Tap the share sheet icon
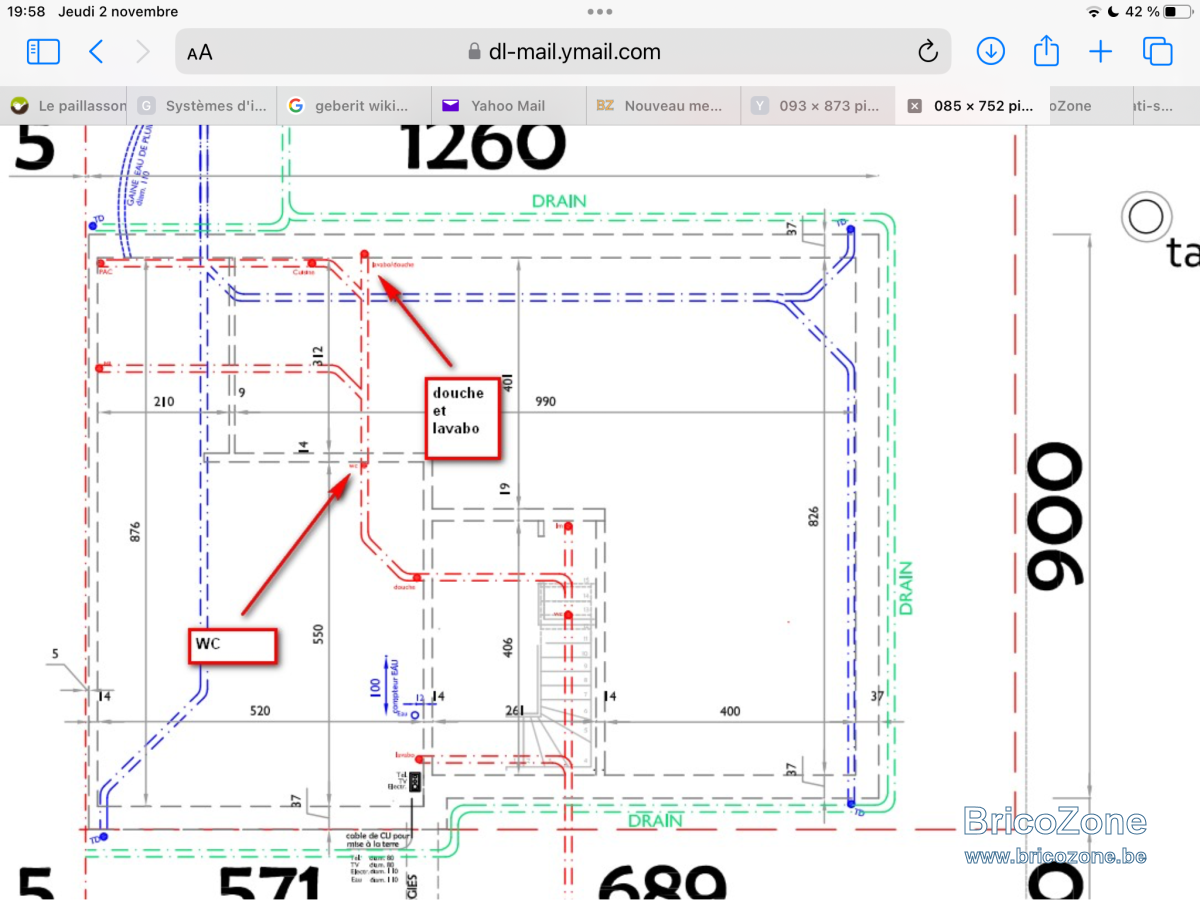The image size is (1200, 900). click(1046, 50)
